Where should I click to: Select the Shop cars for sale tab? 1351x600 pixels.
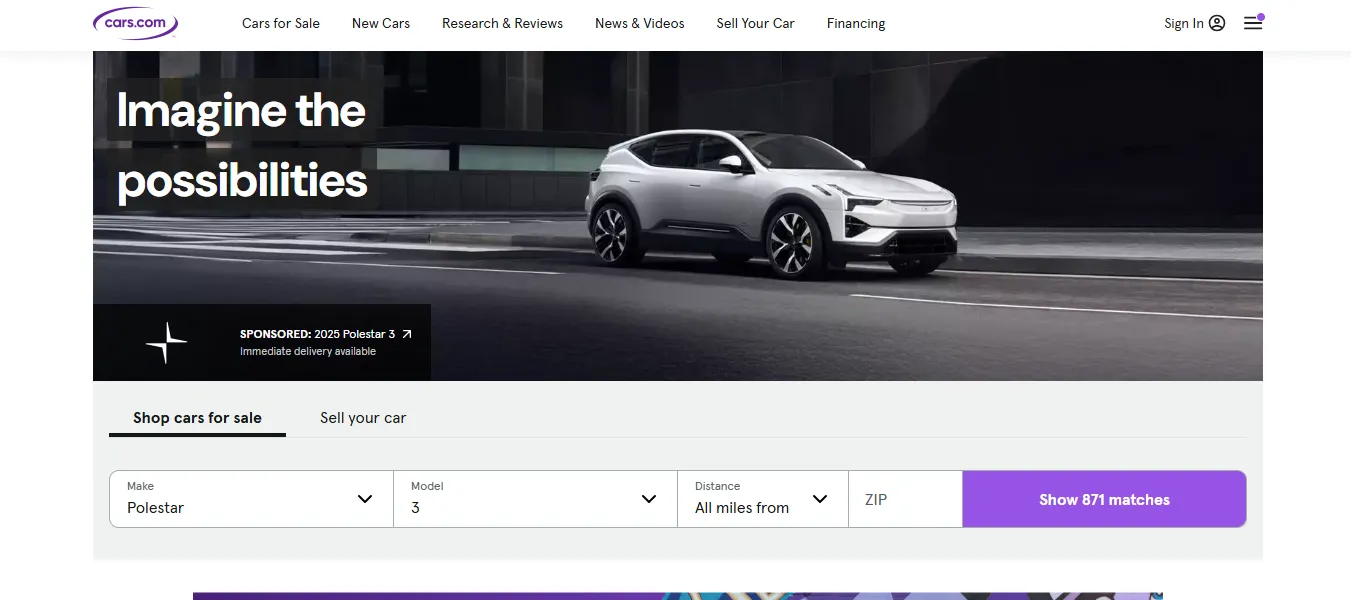pos(197,417)
